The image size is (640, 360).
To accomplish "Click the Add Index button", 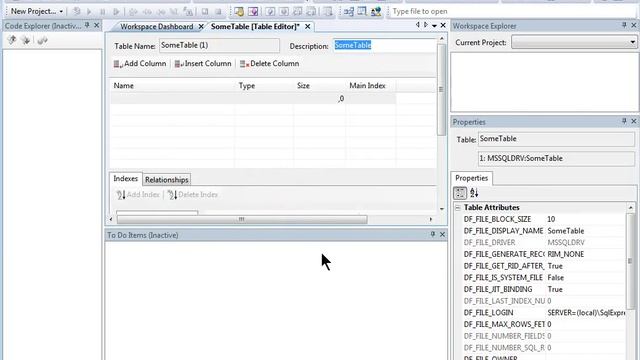I will (138, 195).
